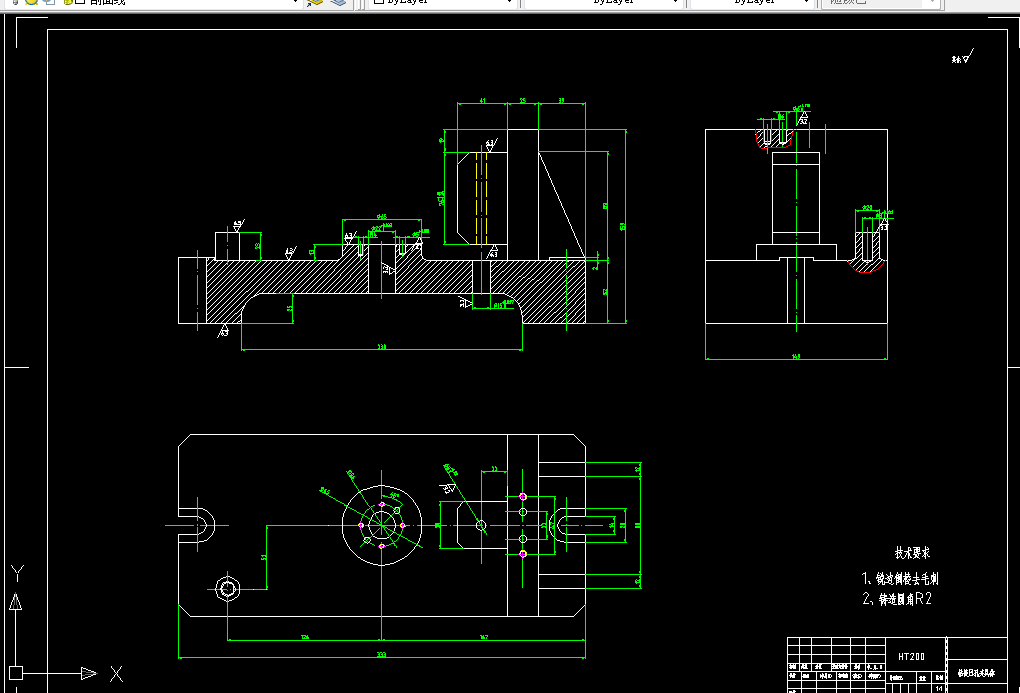Select the 126 dimension in plan view
Image resolution: width=1020 pixels, height=693 pixels.
coord(305,637)
